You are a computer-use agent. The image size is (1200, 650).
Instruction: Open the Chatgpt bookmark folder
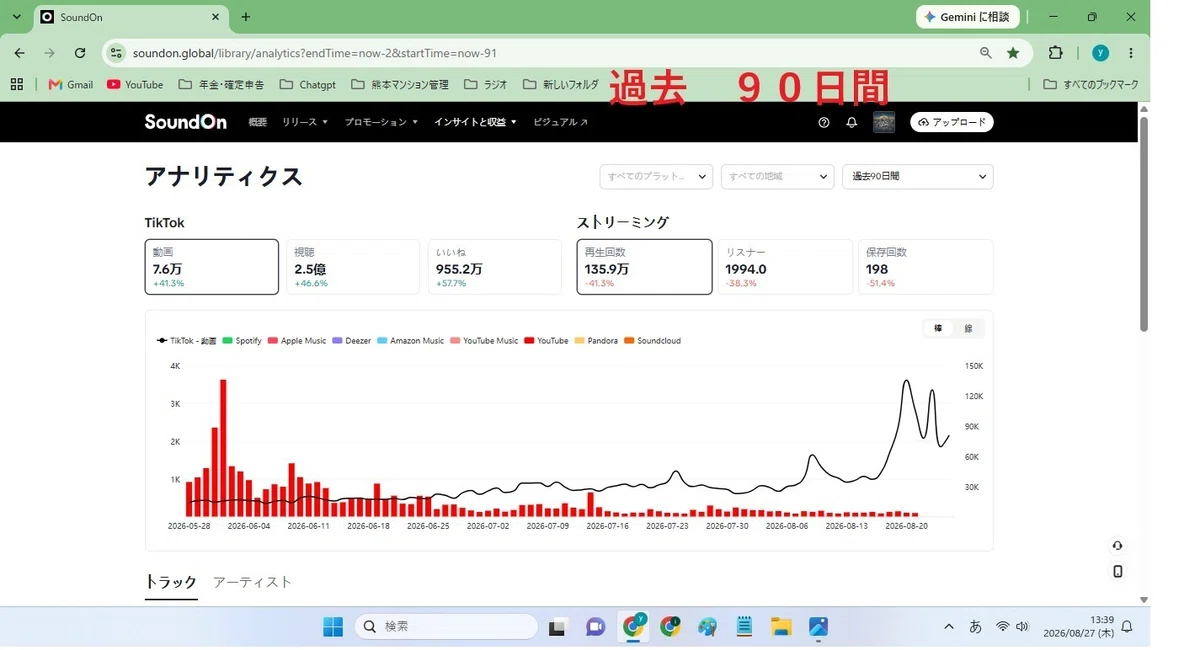(308, 85)
